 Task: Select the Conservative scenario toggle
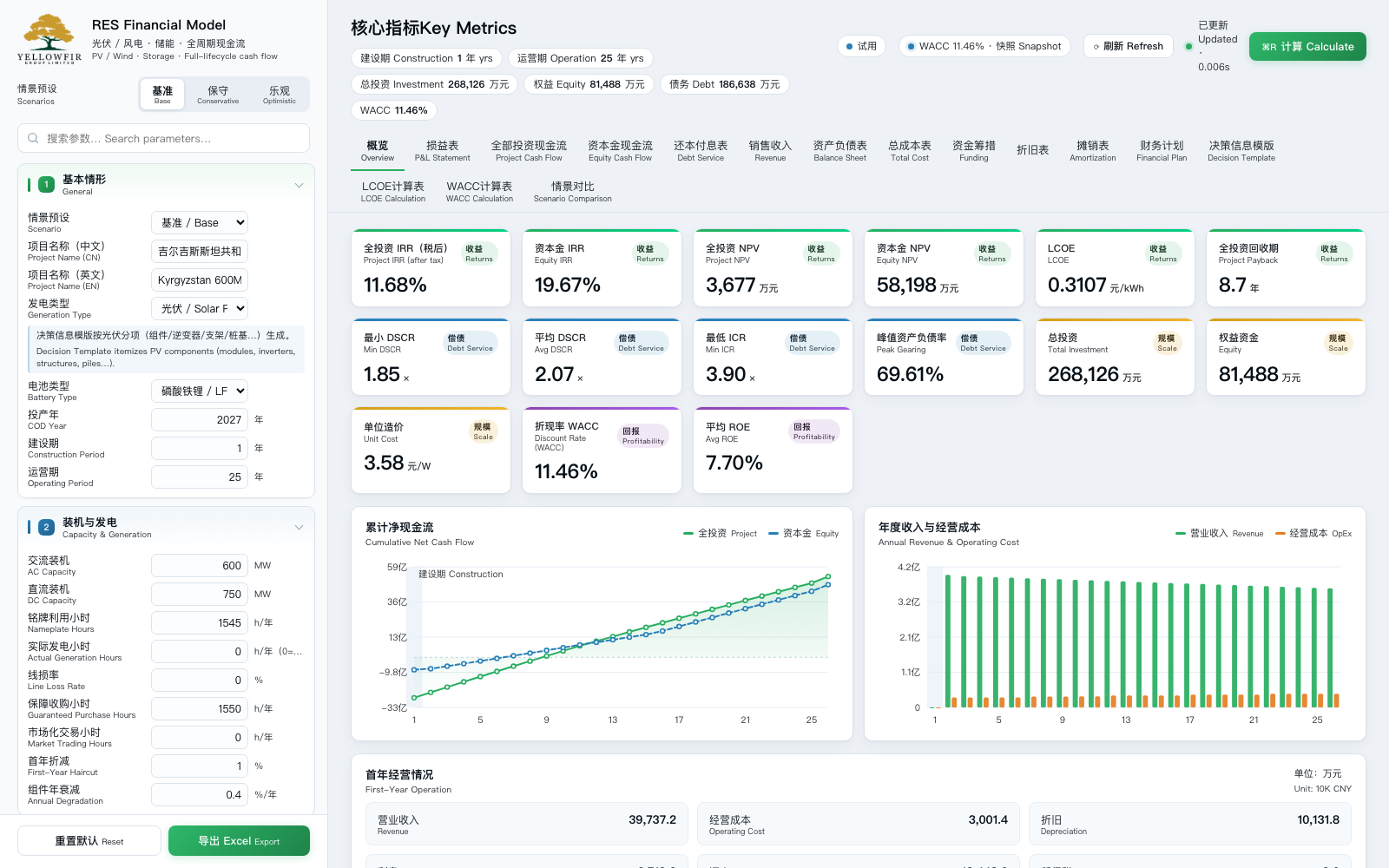(218, 95)
